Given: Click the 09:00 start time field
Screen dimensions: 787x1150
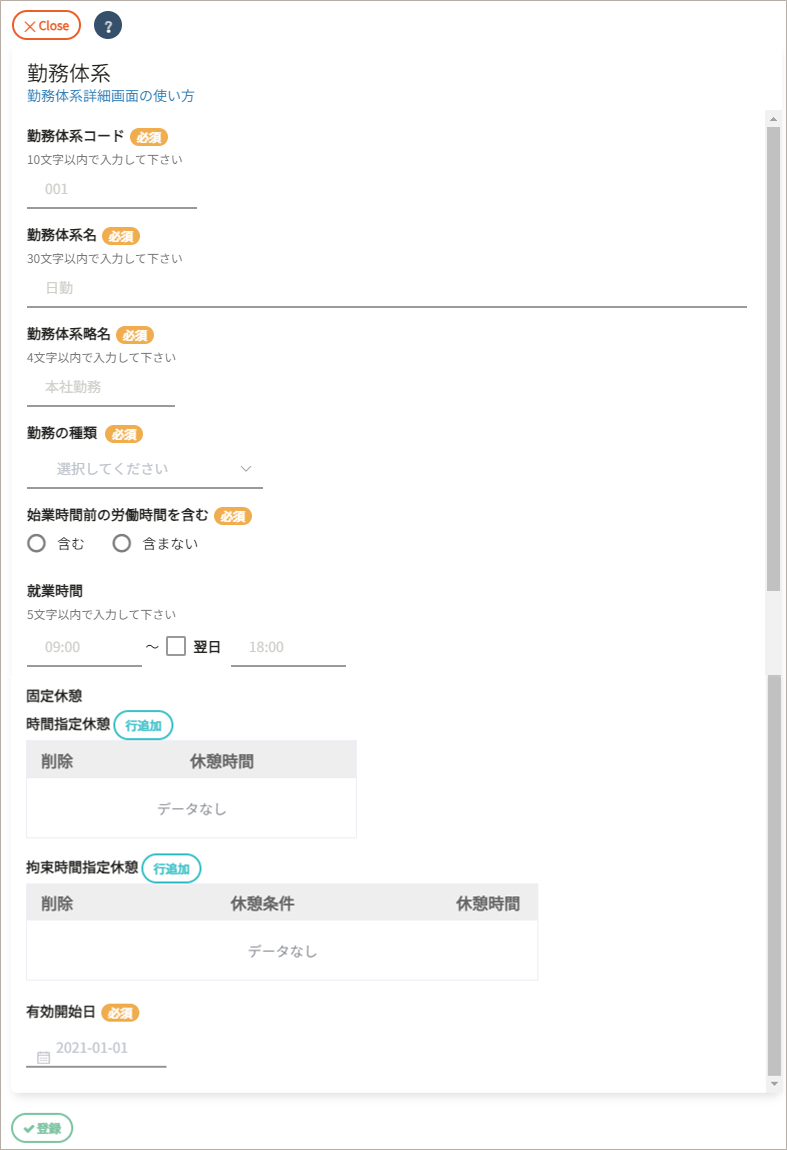Looking at the screenshot, I should [84, 647].
